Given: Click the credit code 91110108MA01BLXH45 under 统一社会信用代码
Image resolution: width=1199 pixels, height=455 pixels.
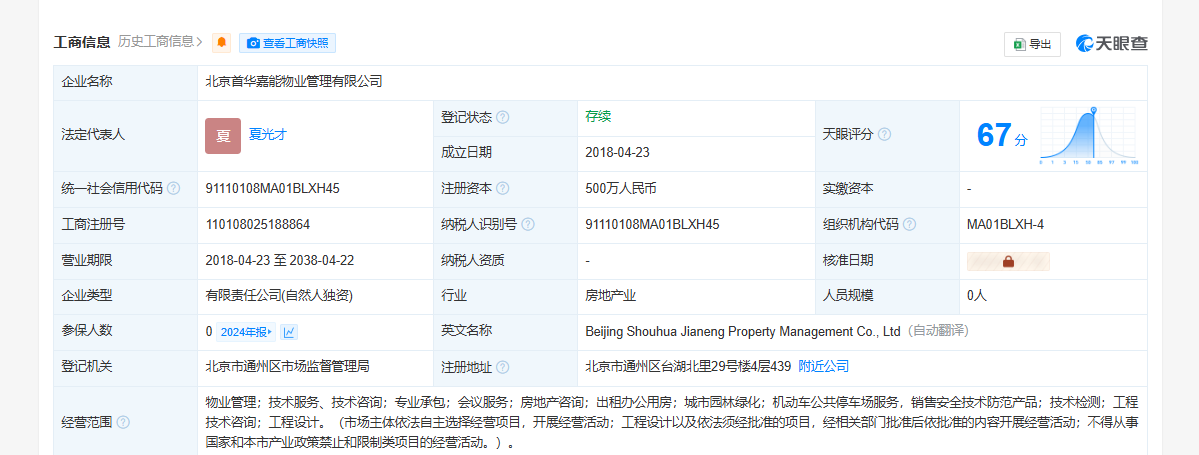Looking at the screenshot, I should click(272, 189).
